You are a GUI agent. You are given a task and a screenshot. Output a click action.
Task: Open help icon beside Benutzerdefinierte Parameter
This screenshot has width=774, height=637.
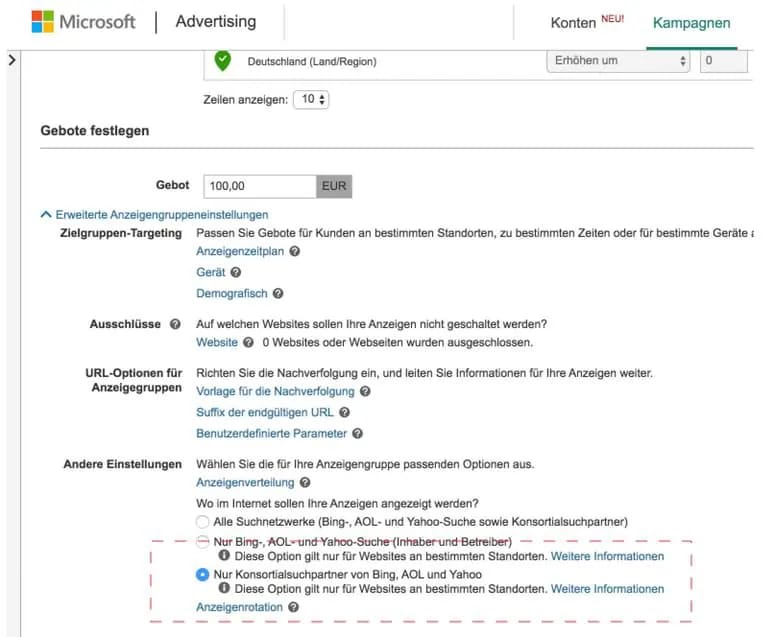coord(358,434)
